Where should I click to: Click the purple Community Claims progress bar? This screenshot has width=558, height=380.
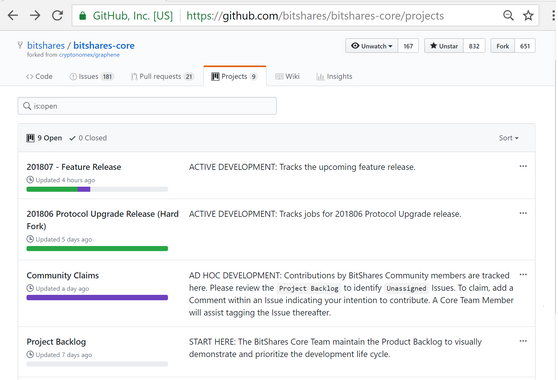click(97, 297)
